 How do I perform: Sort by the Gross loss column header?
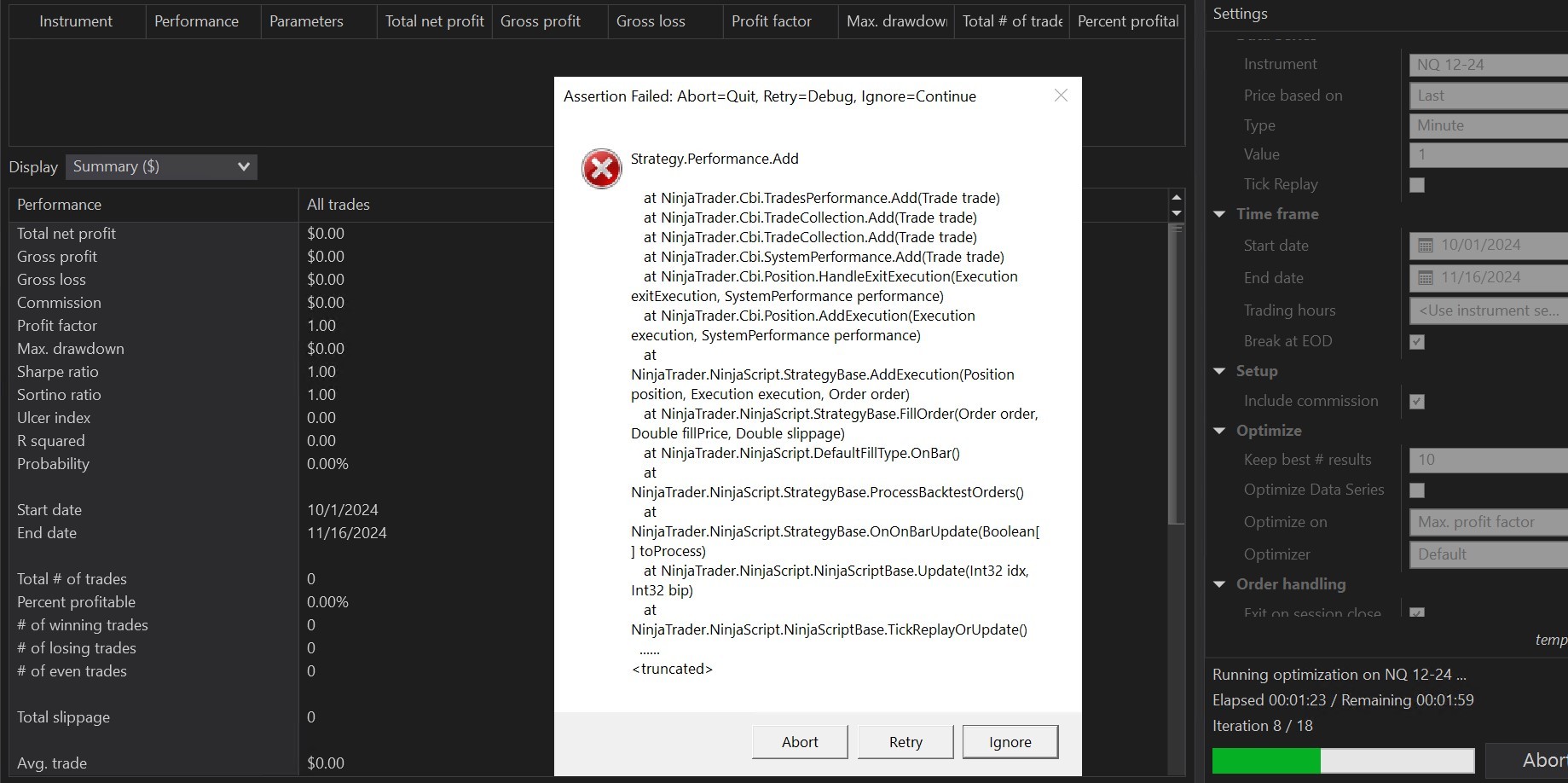click(666, 21)
